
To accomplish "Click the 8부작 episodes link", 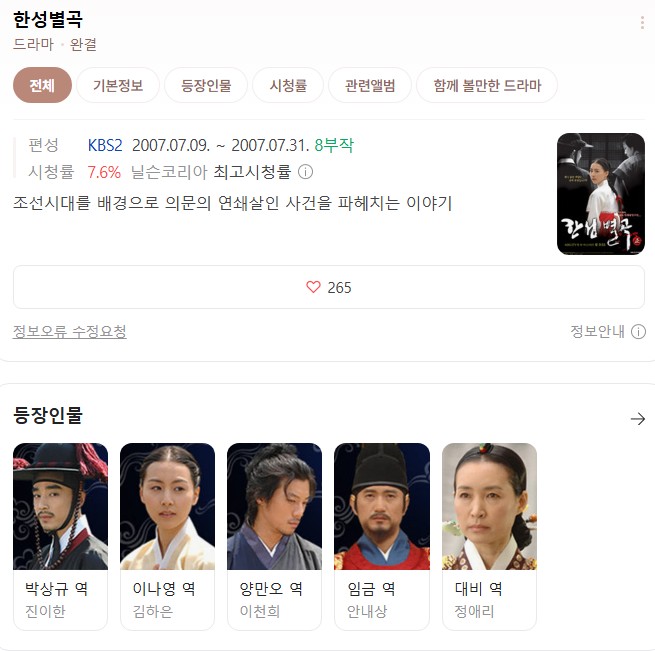I will coord(334,145).
